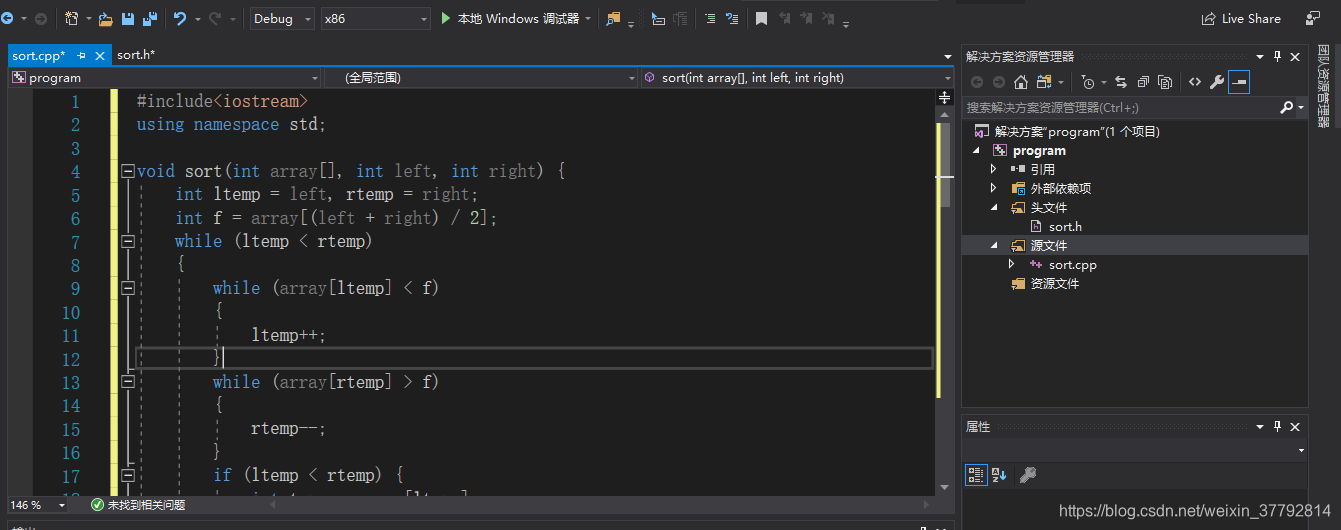Open the program project scope dropdown
This screenshot has width=1341, height=530.
click(x=165, y=78)
